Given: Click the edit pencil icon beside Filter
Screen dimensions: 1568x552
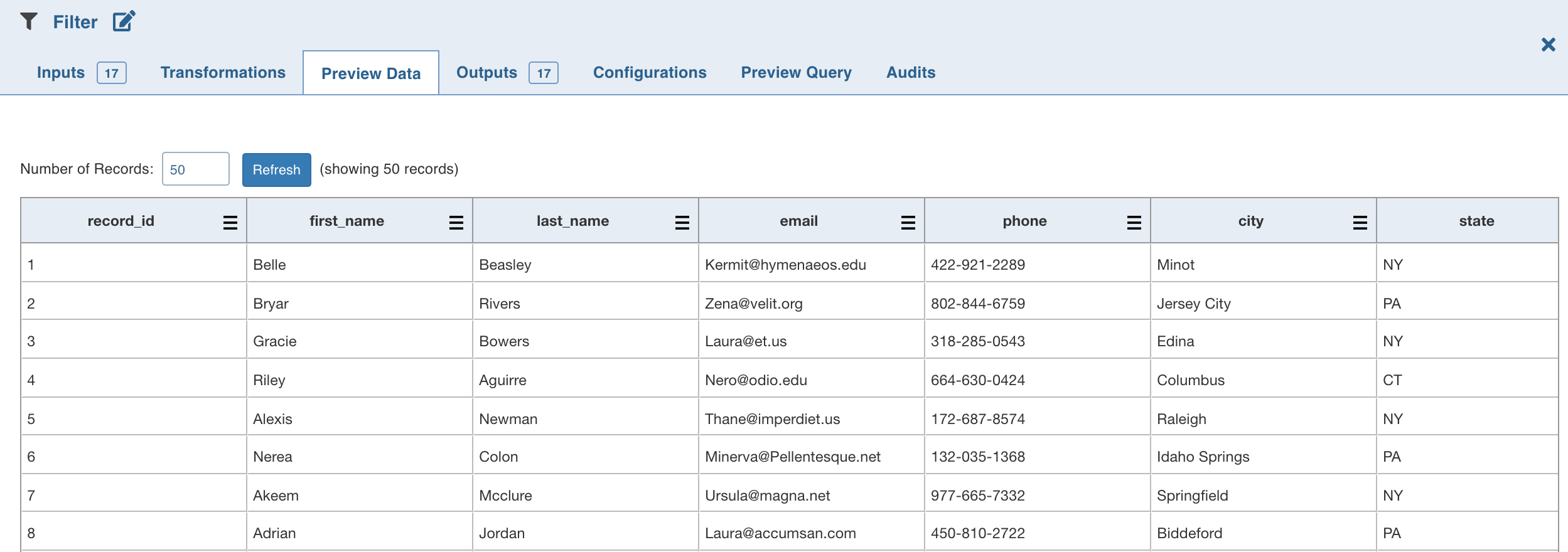Looking at the screenshot, I should pos(124,21).
